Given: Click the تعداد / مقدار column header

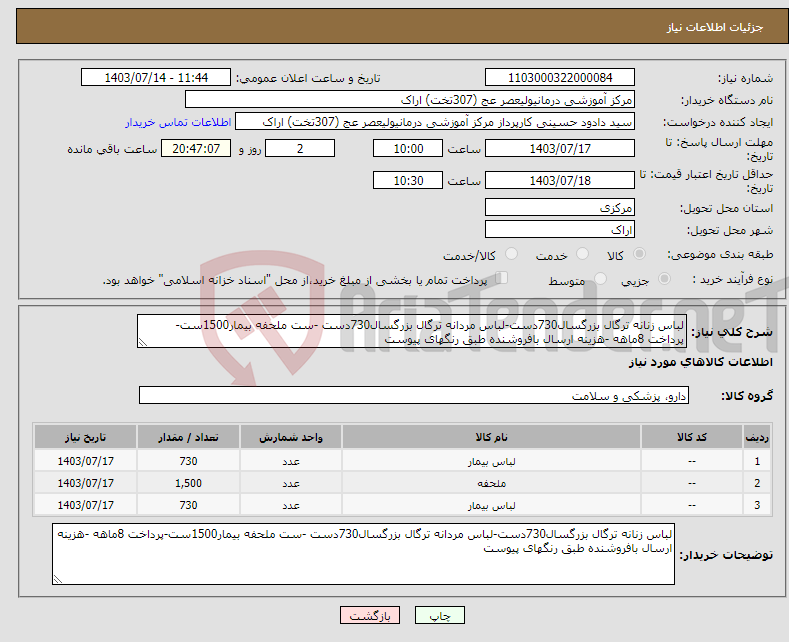Looking at the screenshot, I should pyautogui.click(x=188, y=437).
